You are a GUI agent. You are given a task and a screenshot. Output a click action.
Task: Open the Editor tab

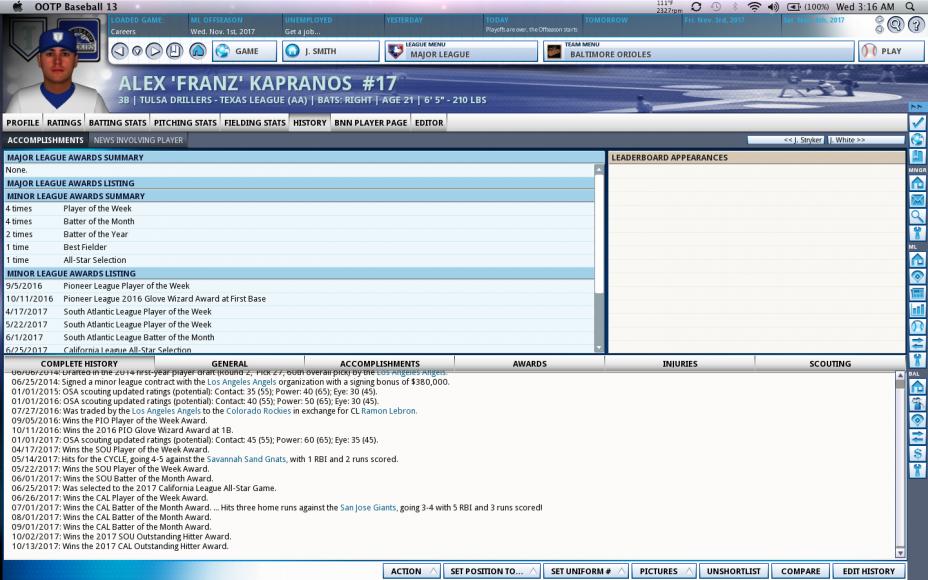click(429, 123)
